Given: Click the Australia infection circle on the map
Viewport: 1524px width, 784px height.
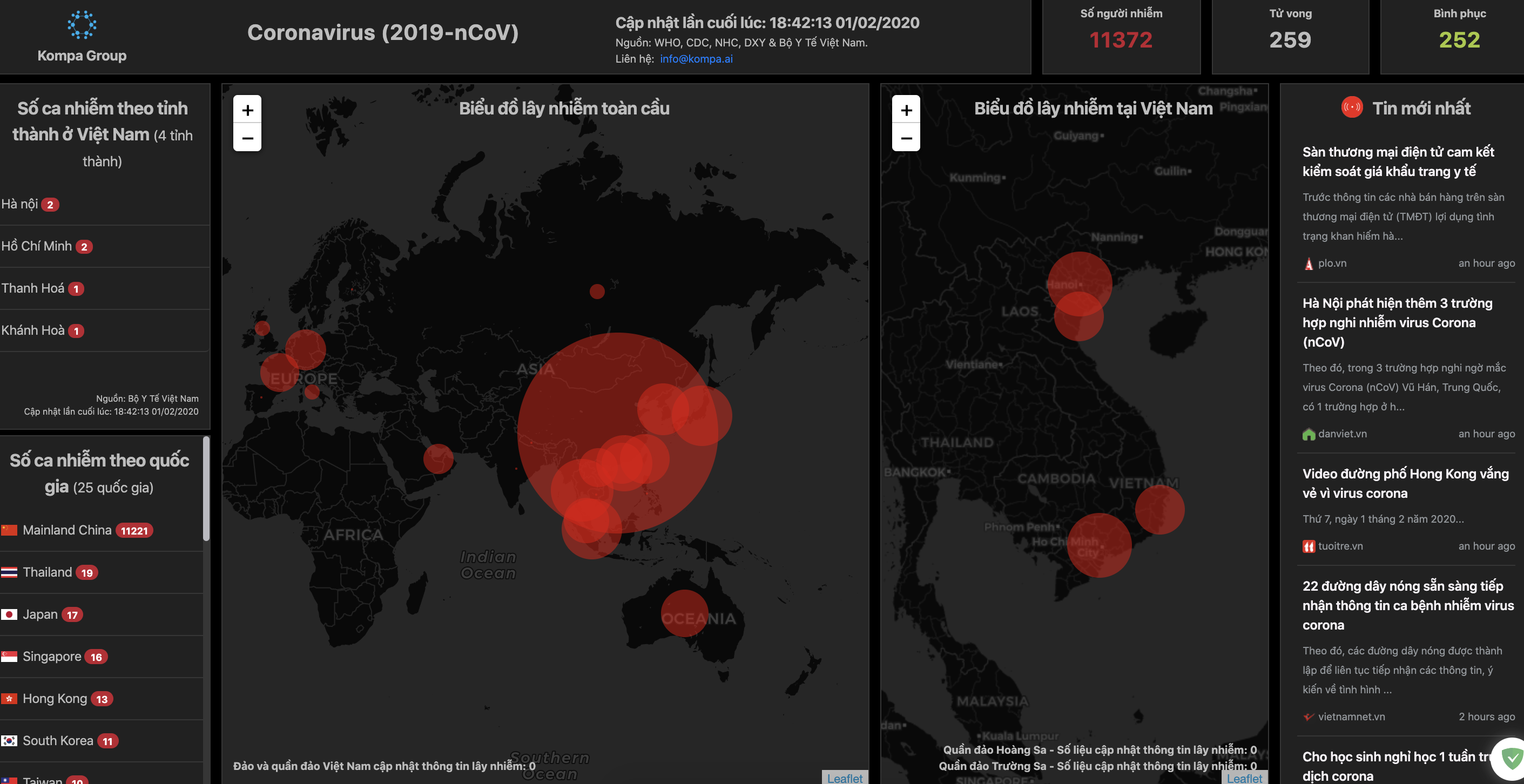Looking at the screenshot, I should tap(684, 613).
